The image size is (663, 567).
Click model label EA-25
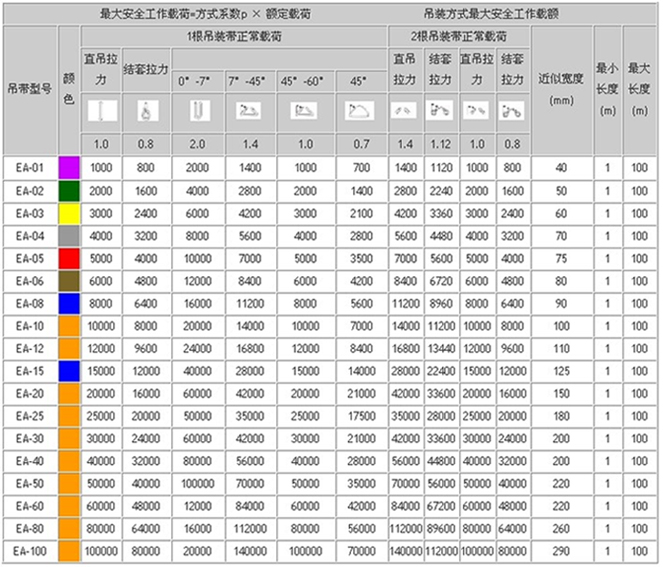tap(30, 416)
